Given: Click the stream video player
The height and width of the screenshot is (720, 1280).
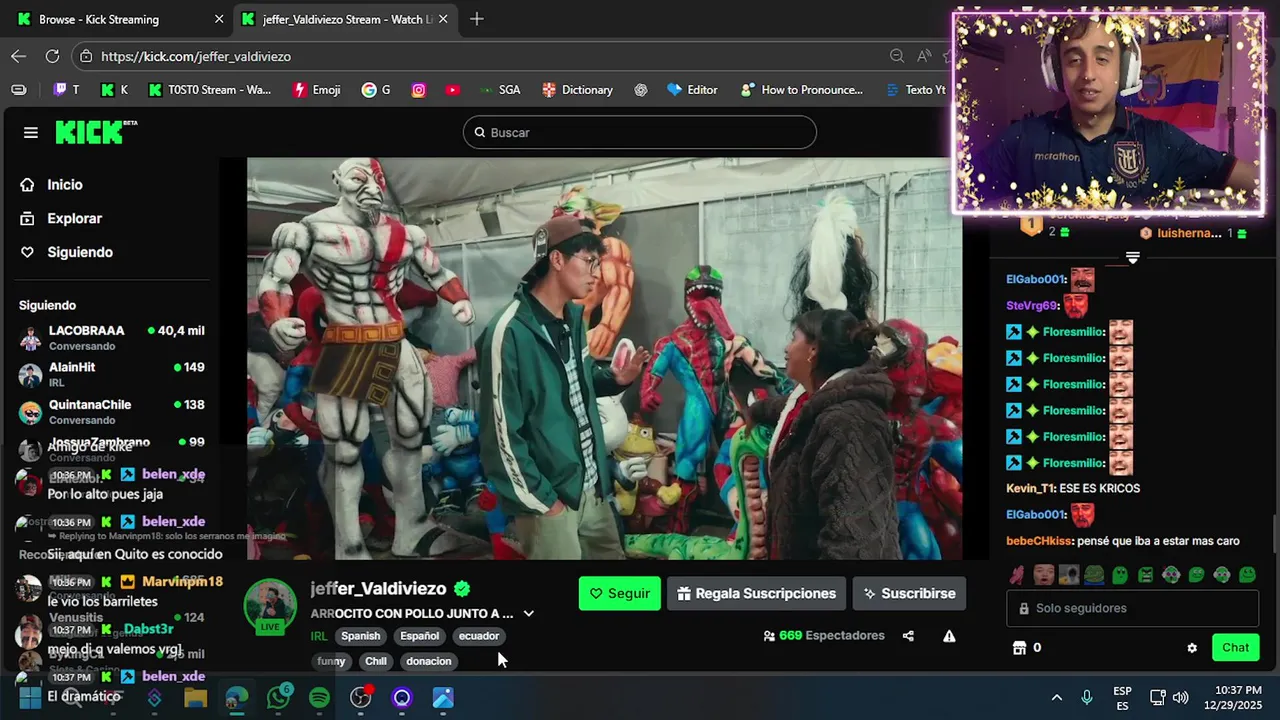Looking at the screenshot, I should 604,358.
